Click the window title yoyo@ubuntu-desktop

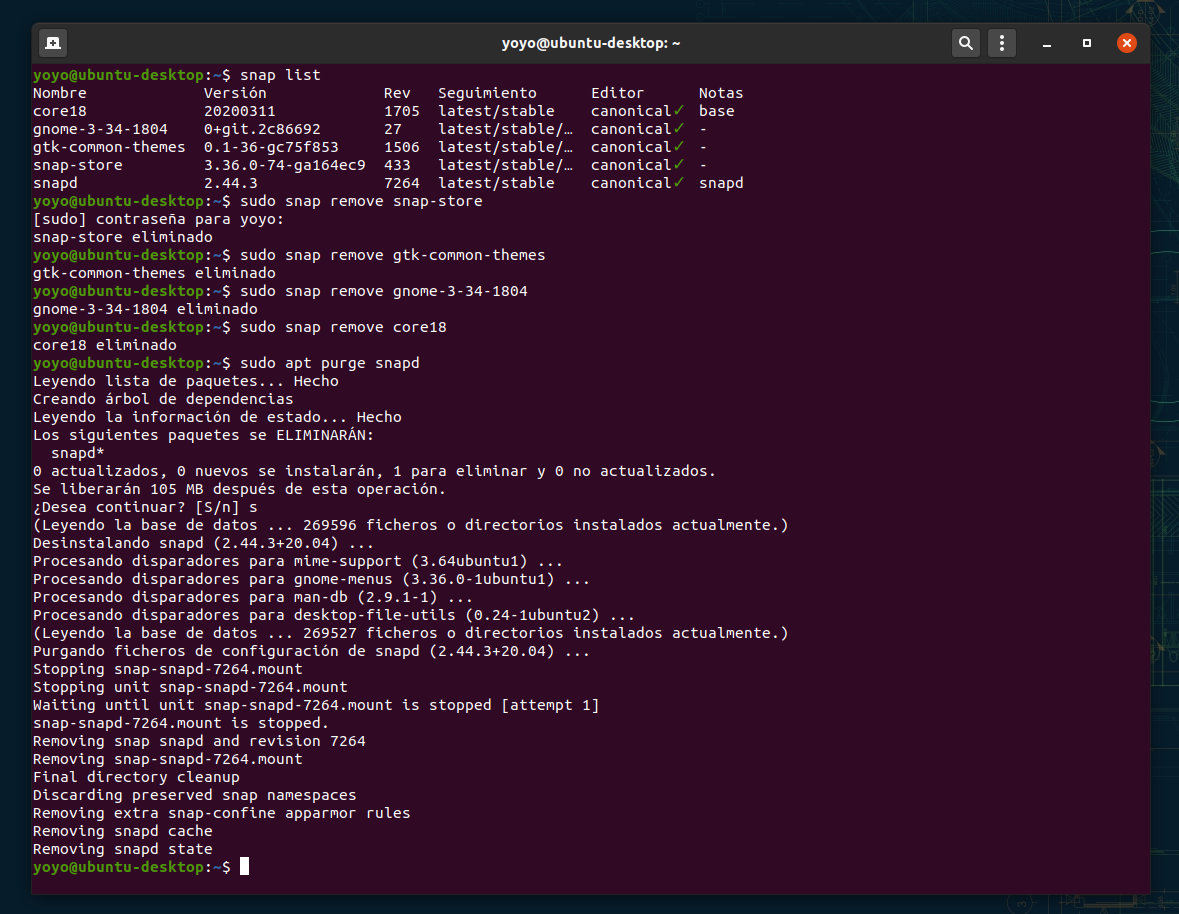[590, 43]
